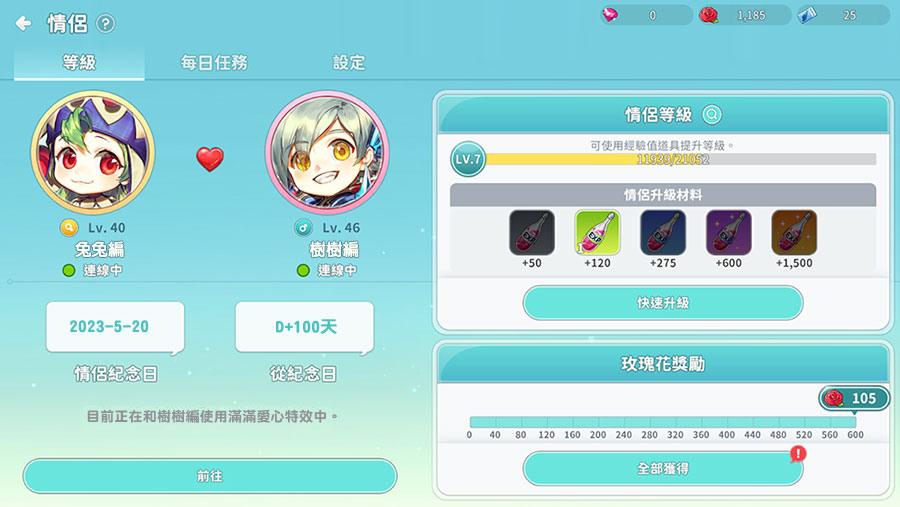Click the red heart between avatars

tap(210, 159)
